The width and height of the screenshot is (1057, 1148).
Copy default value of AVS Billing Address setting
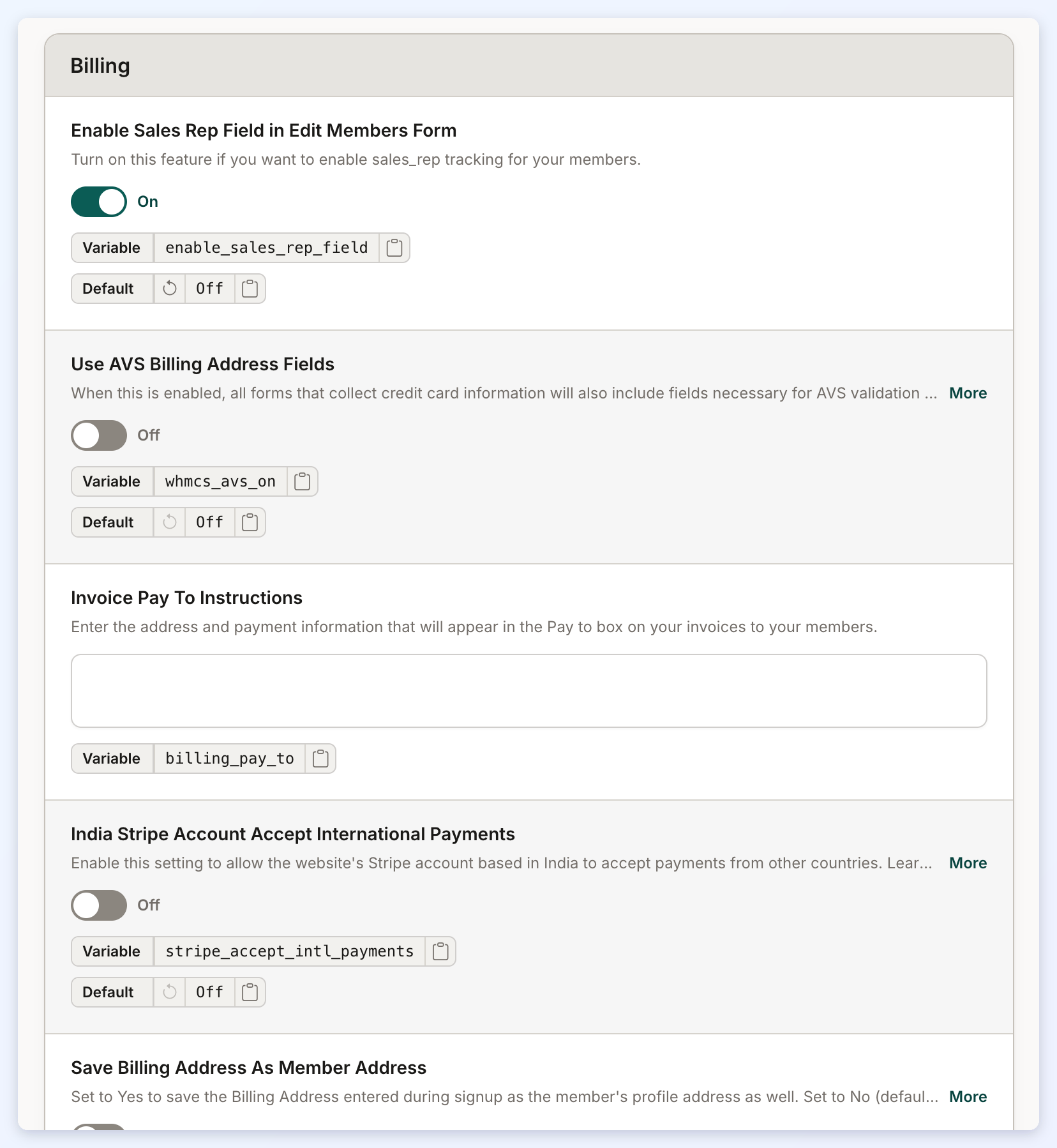[250, 522]
